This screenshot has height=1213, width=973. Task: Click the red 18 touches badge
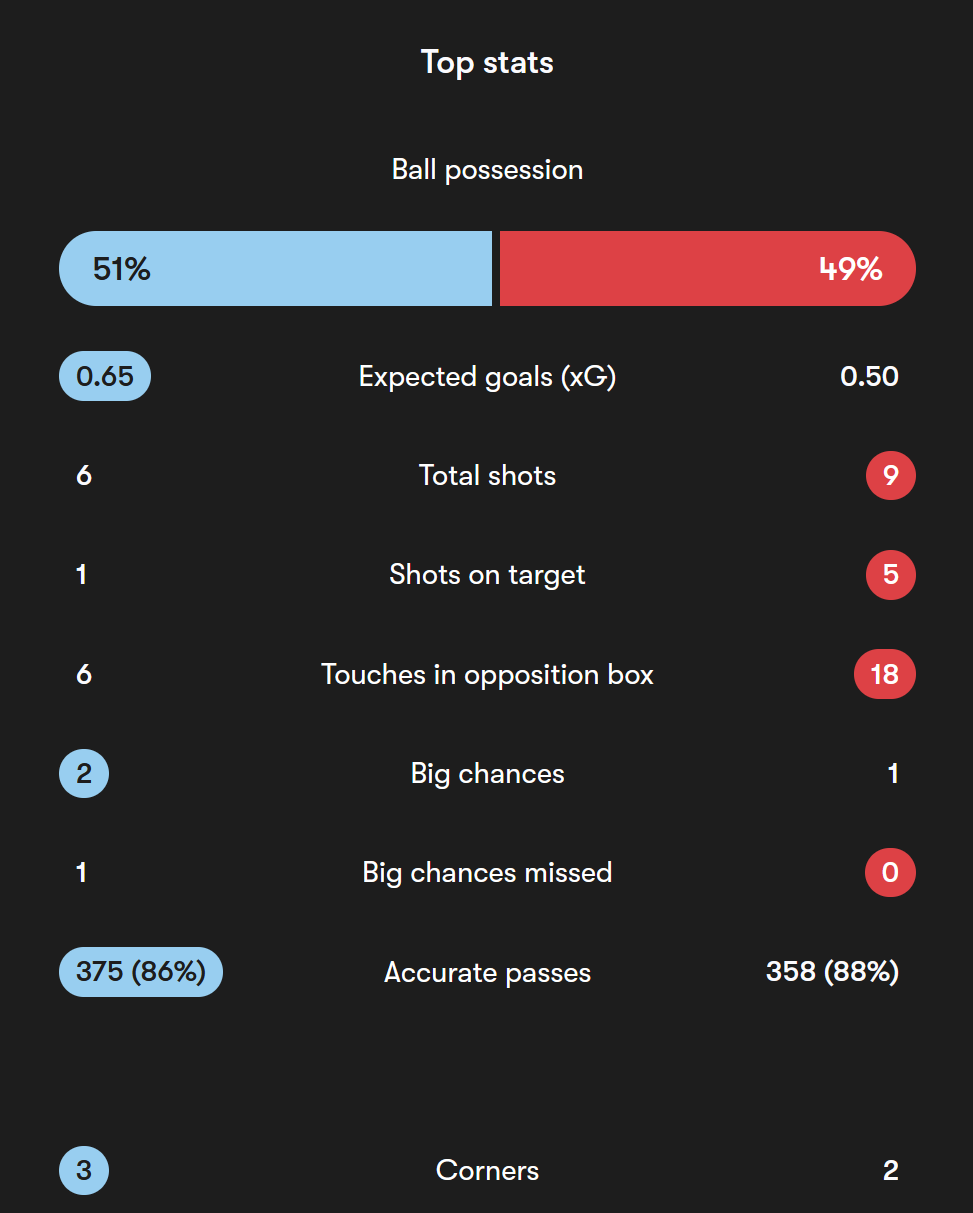tap(885, 674)
